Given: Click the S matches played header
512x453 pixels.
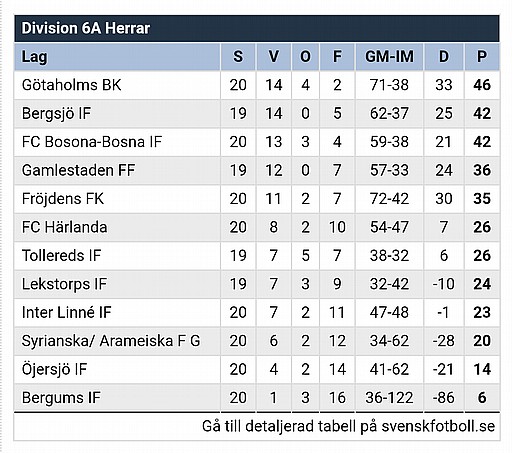Looking at the screenshot, I should pos(238,57).
